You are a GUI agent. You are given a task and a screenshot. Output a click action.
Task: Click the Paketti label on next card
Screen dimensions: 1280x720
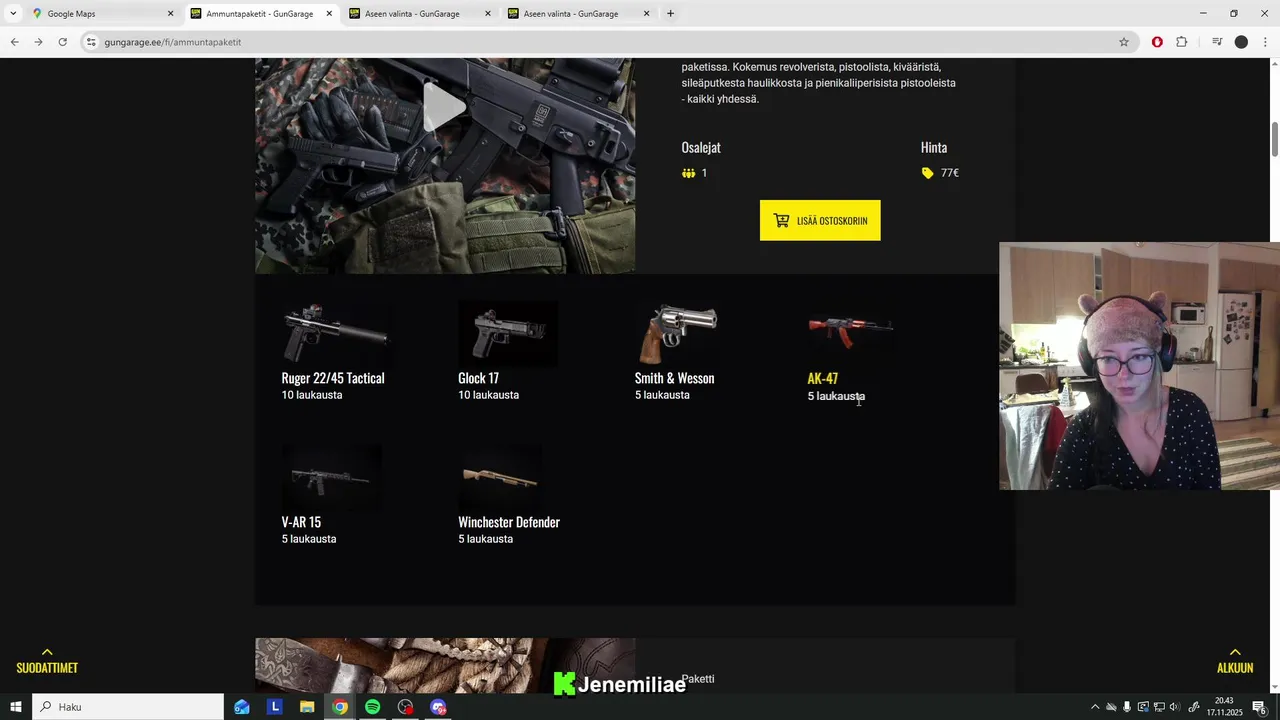click(698, 679)
